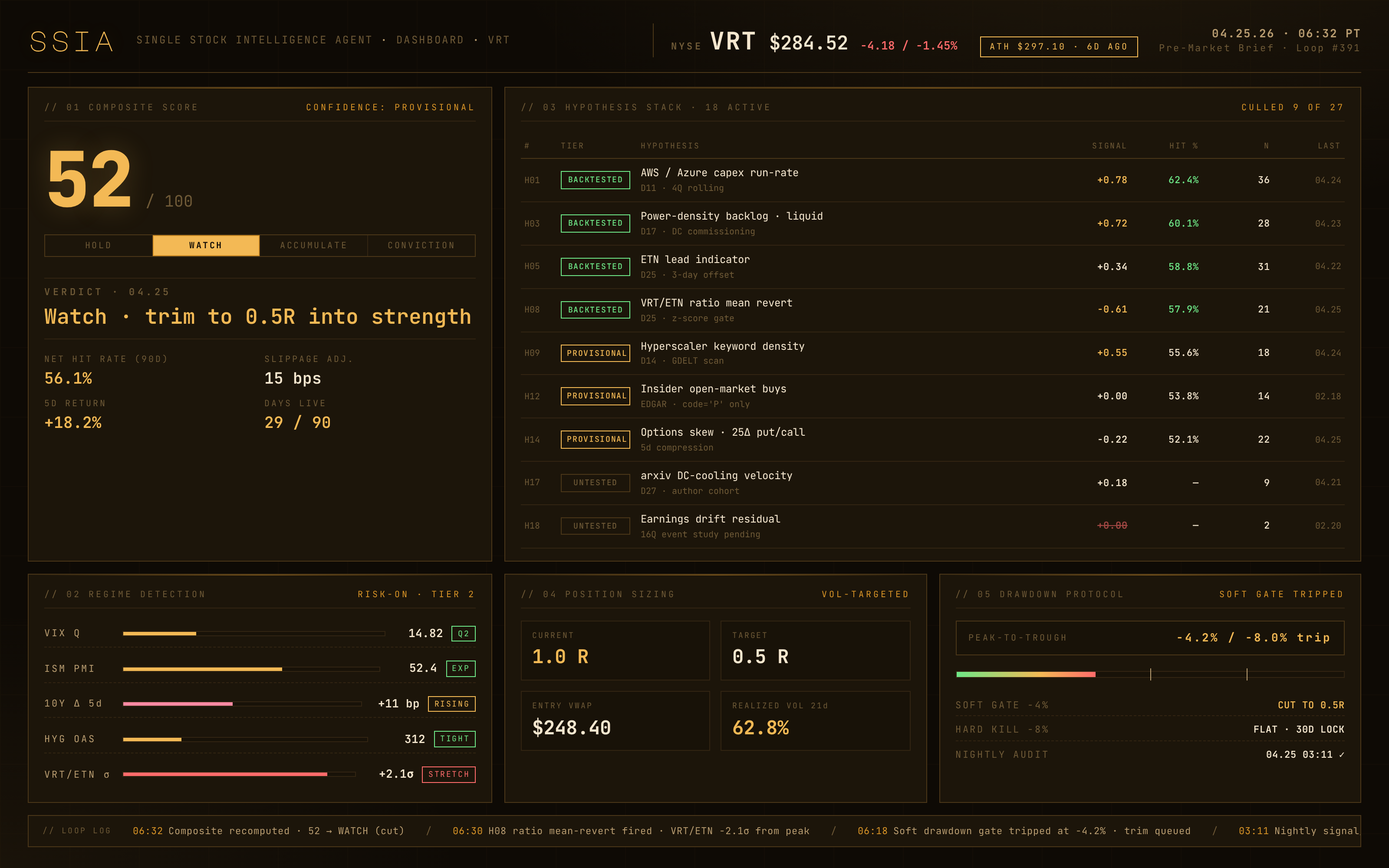Click the RISING indicator for 10Y delta
Image resolution: width=1389 pixels, height=868 pixels.
point(452,703)
